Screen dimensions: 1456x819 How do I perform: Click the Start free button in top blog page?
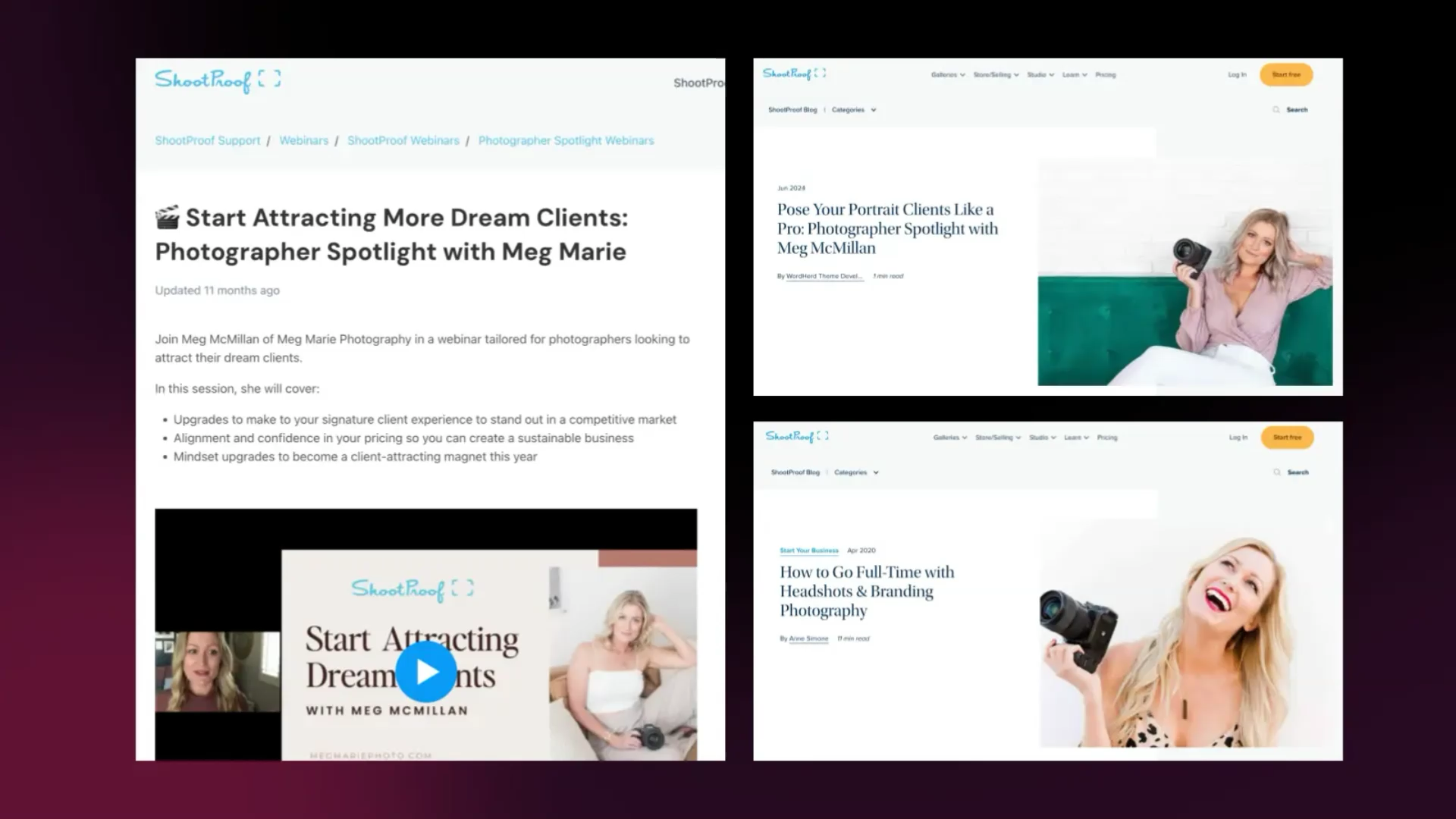click(x=1286, y=75)
